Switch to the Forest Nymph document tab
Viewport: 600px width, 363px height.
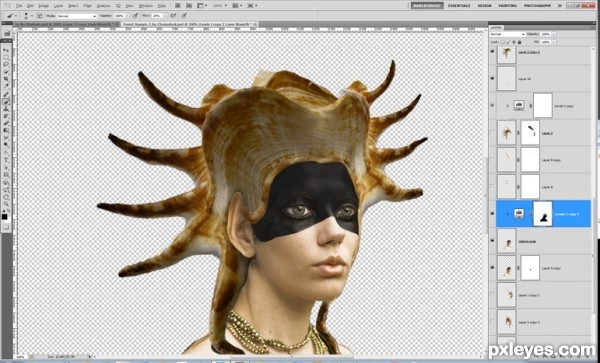pos(189,24)
